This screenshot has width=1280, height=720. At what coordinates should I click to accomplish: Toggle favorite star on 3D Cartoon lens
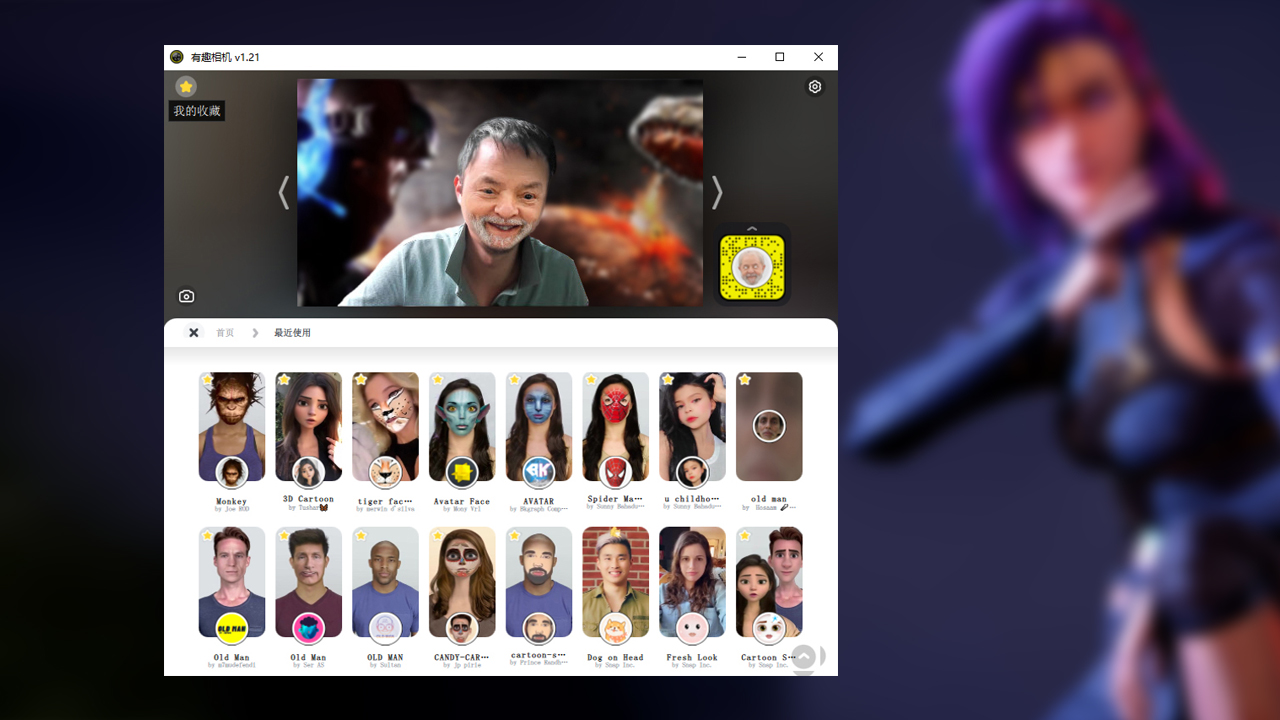click(x=284, y=380)
